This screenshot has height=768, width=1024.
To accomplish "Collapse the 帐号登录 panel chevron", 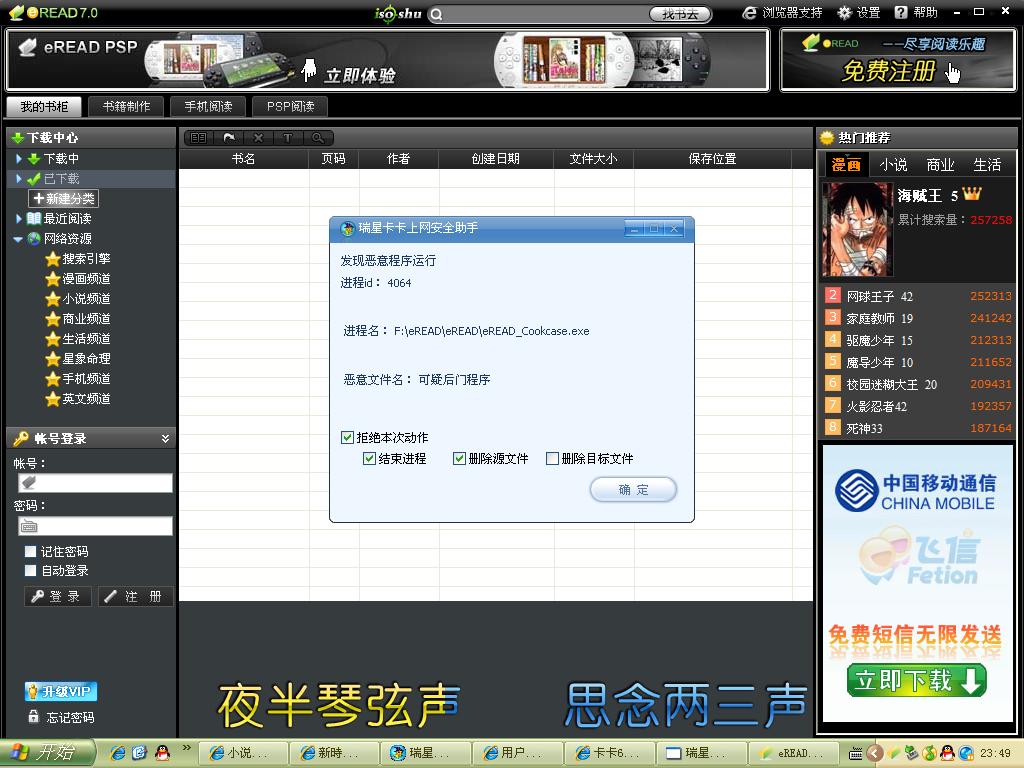I will click(165, 439).
